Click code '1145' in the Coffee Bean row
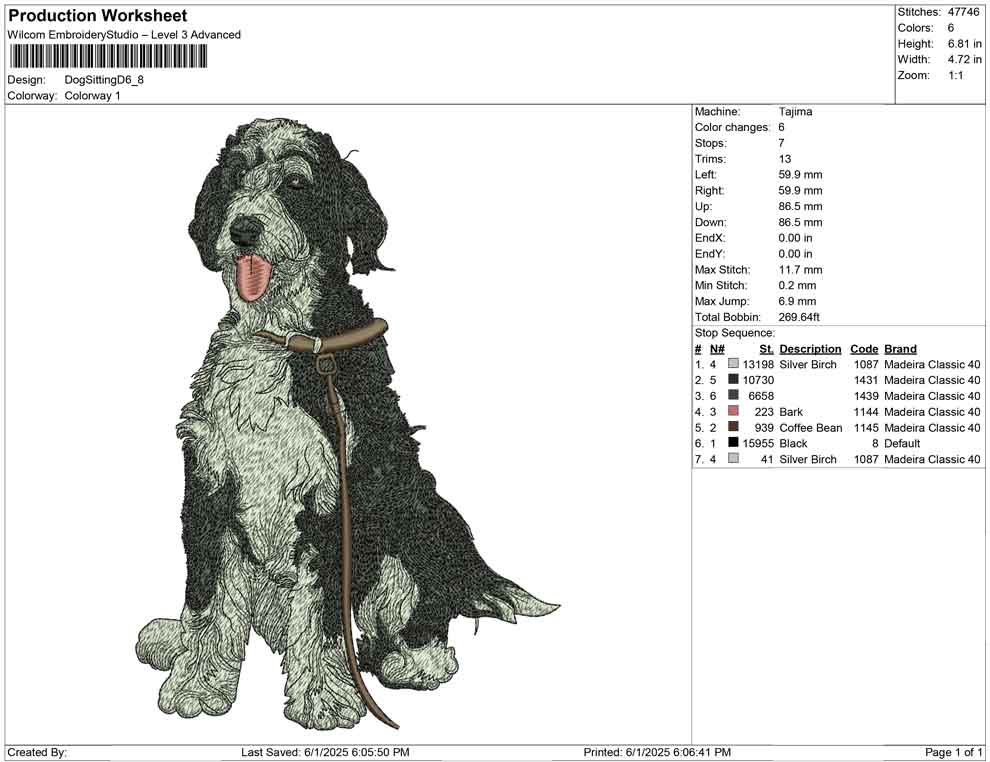Image resolution: width=990 pixels, height=762 pixels. 866,427
